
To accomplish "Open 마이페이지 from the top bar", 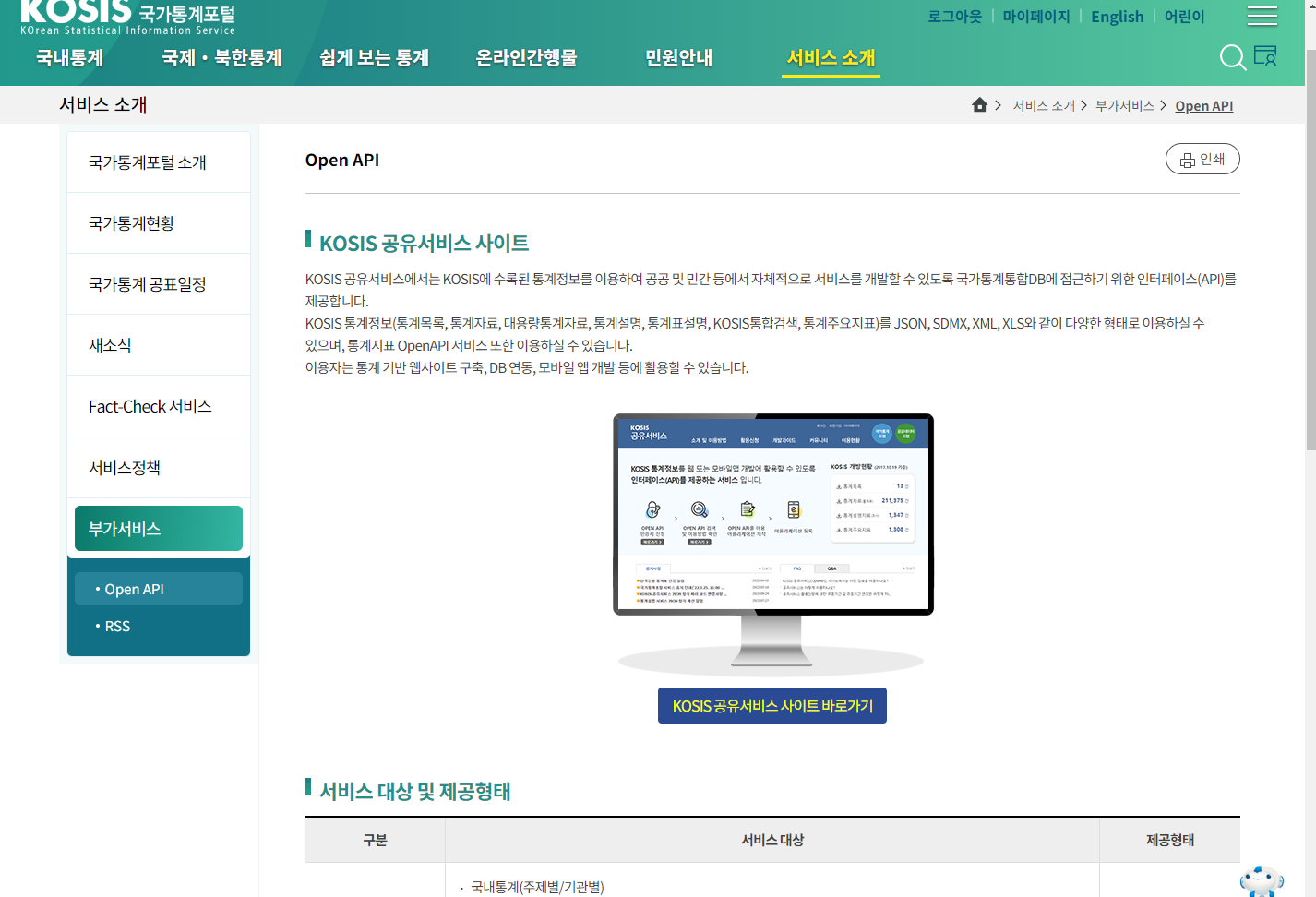I will [1035, 16].
